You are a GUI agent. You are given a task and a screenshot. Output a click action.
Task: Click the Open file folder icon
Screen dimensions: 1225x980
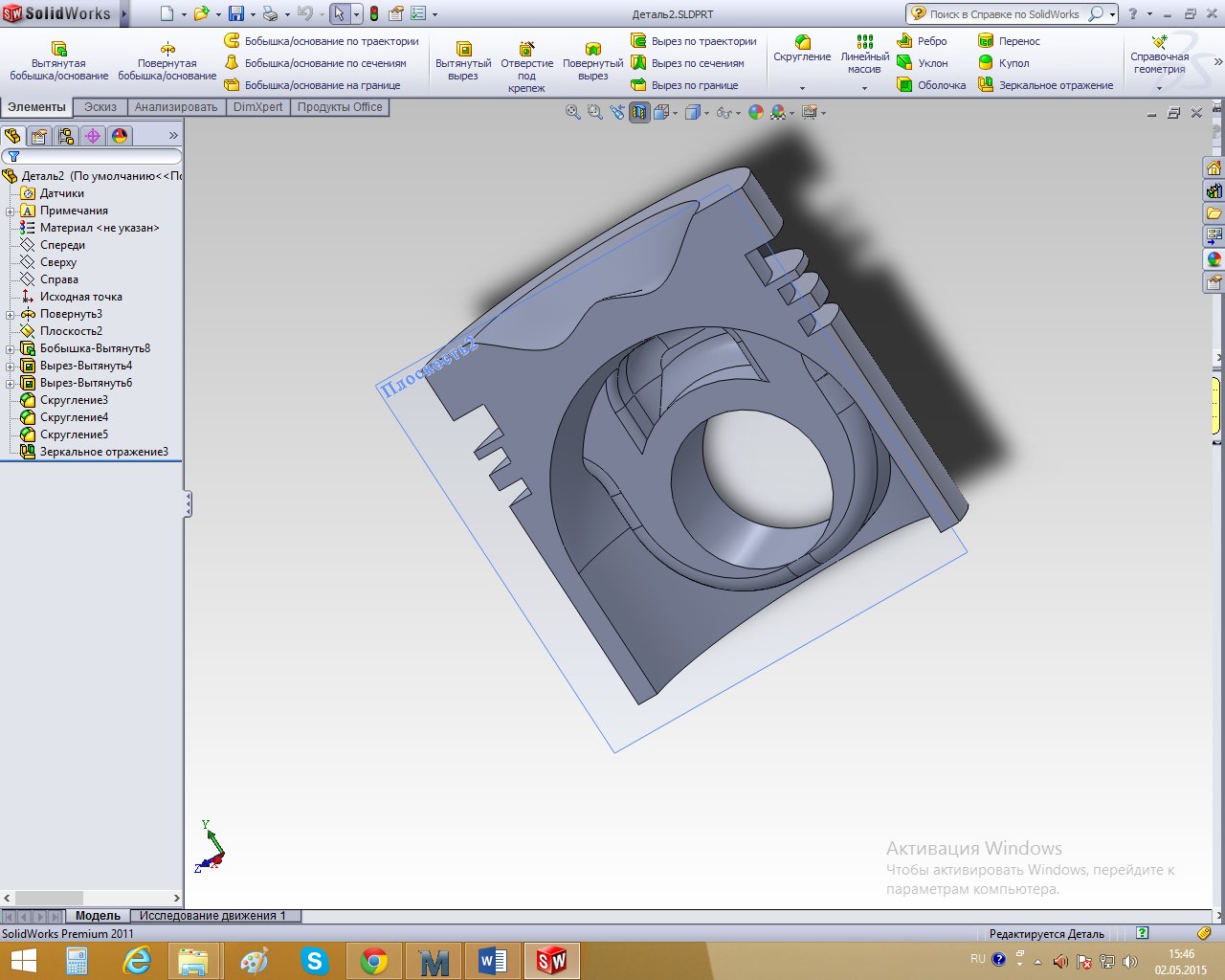[201, 13]
